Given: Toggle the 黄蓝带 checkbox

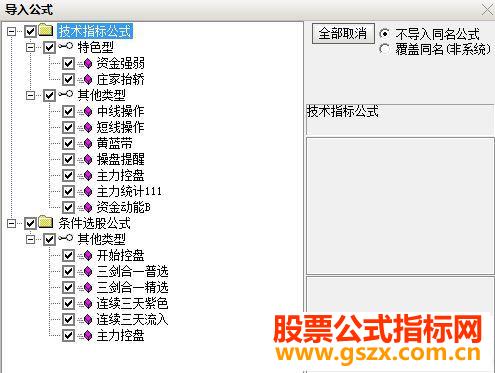Looking at the screenshot, I should [68, 143].
